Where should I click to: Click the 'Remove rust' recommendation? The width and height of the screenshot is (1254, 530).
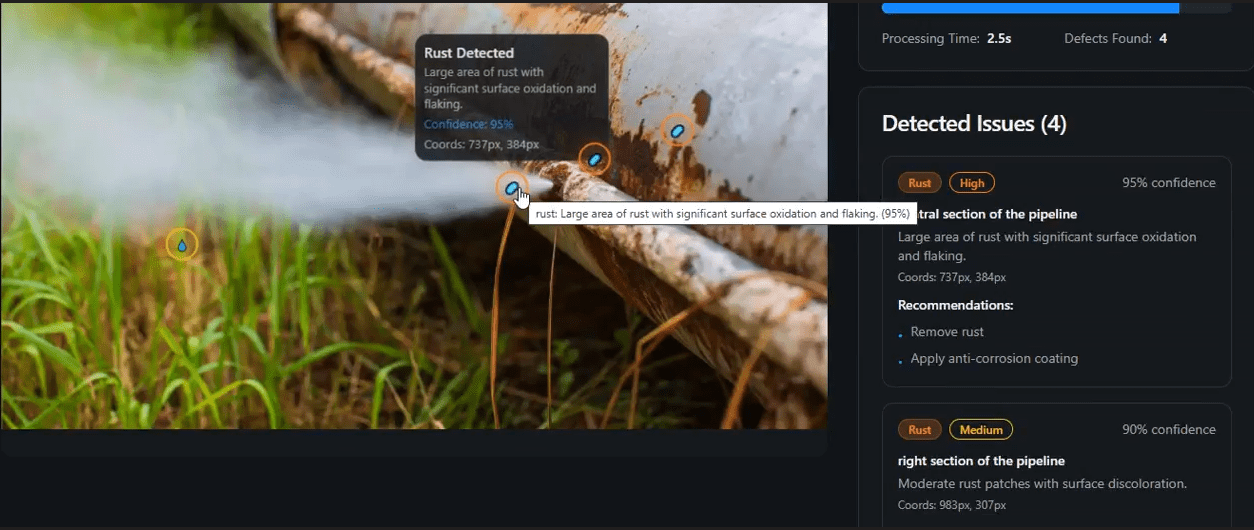click(947, 332)
